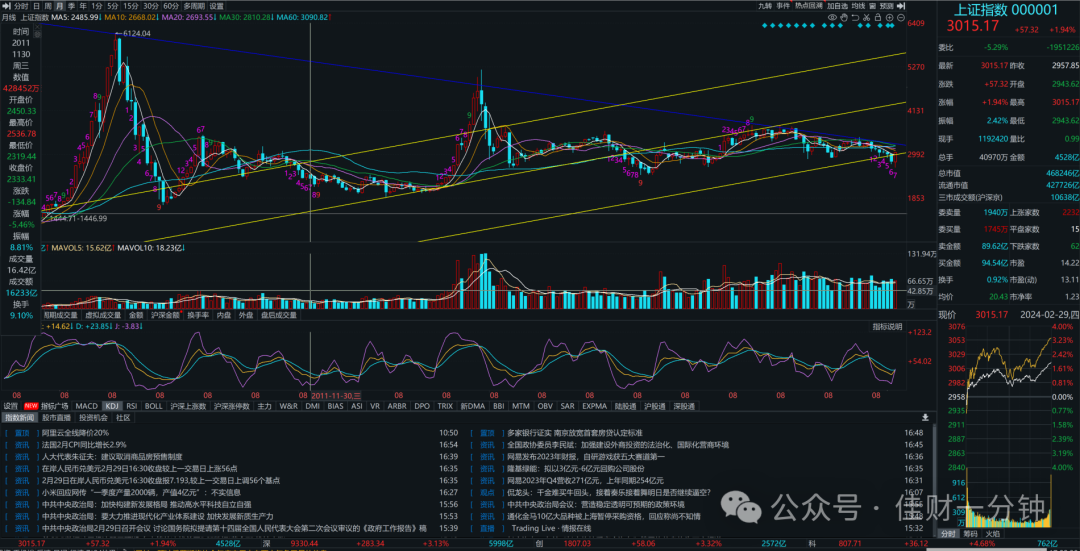Open news '多家银行证实' Nanjing housing loan

tap(574, 433)
